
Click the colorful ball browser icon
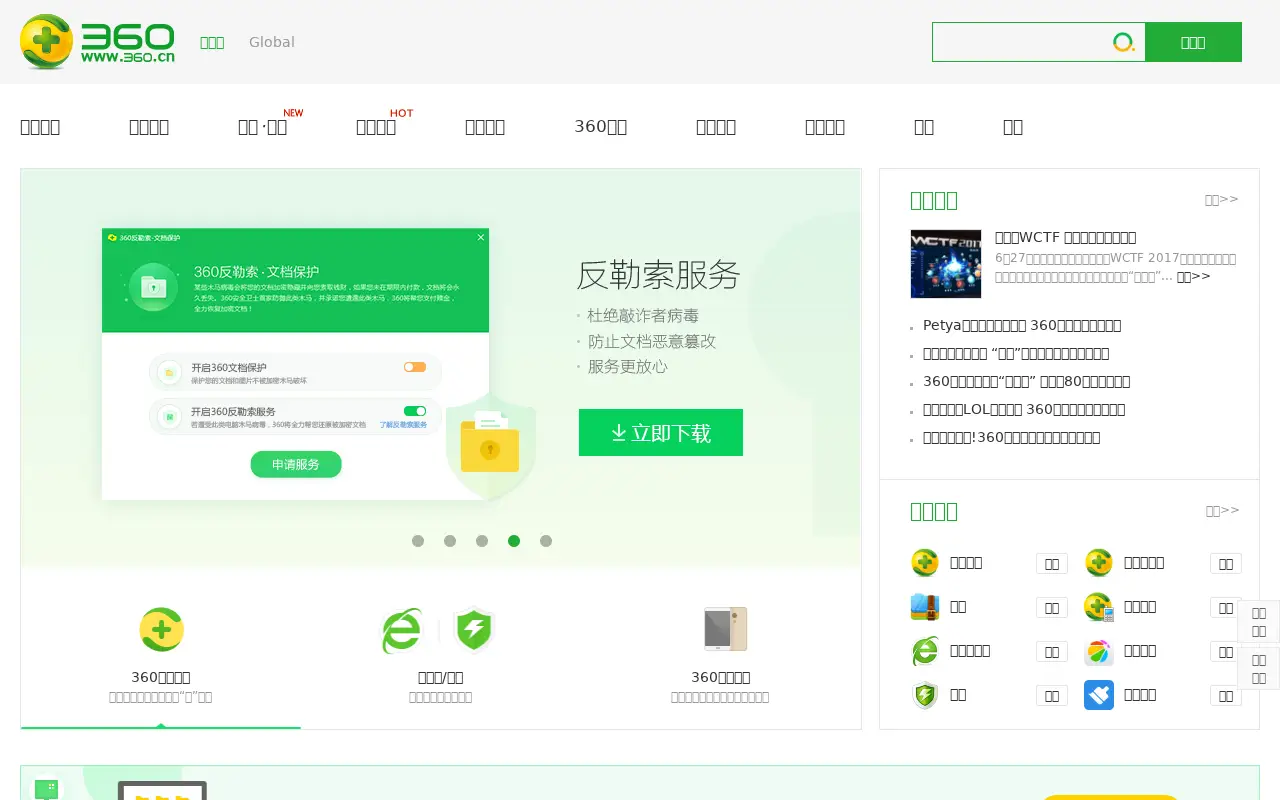pyautogui.click(x=1099, y=652)
